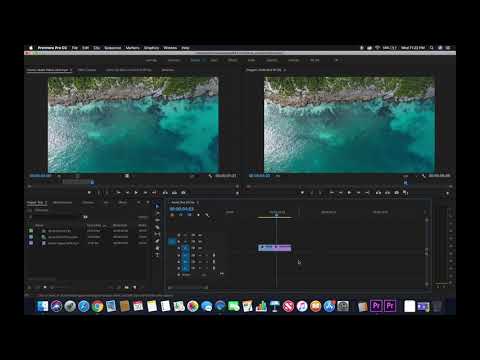Open Spotlight search in the menu bar

point(432,48)
